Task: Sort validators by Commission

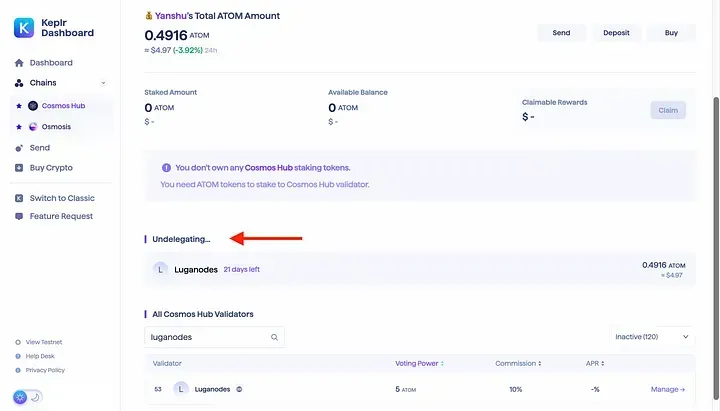Action: 518,363
